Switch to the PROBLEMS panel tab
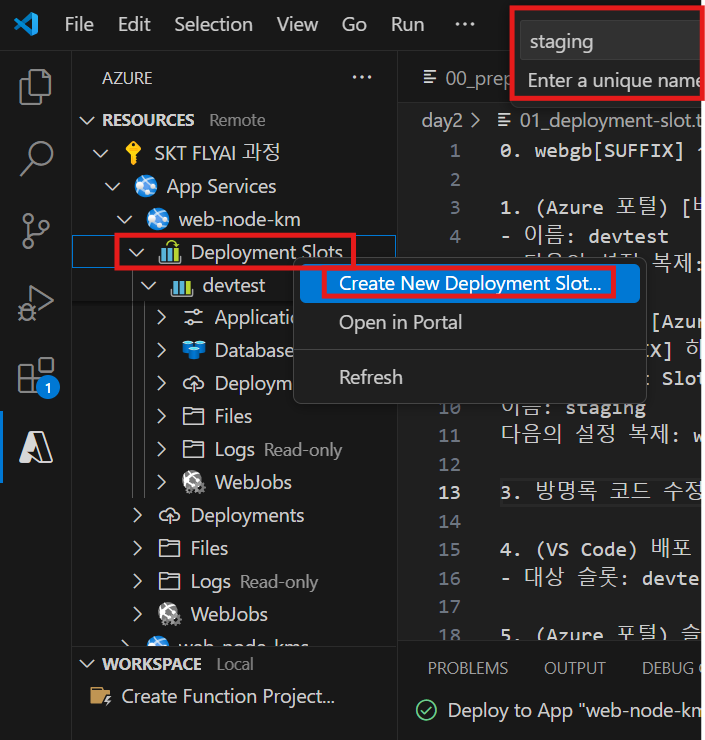705x740 pixels. (468, 668)
